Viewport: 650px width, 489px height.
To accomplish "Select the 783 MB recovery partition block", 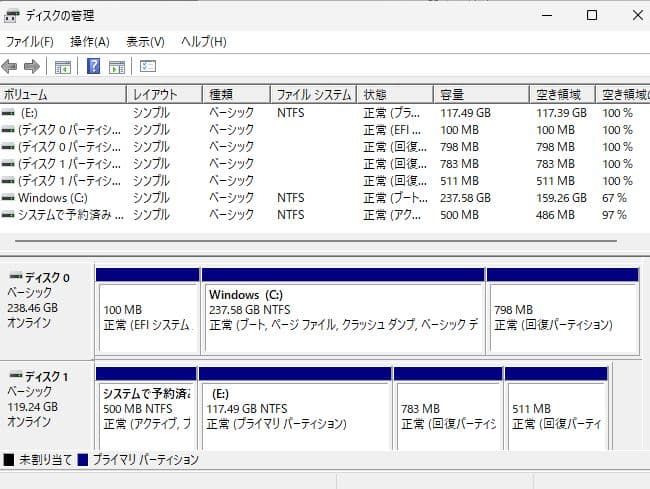I will pyautogui.click(x=448, y=409).
